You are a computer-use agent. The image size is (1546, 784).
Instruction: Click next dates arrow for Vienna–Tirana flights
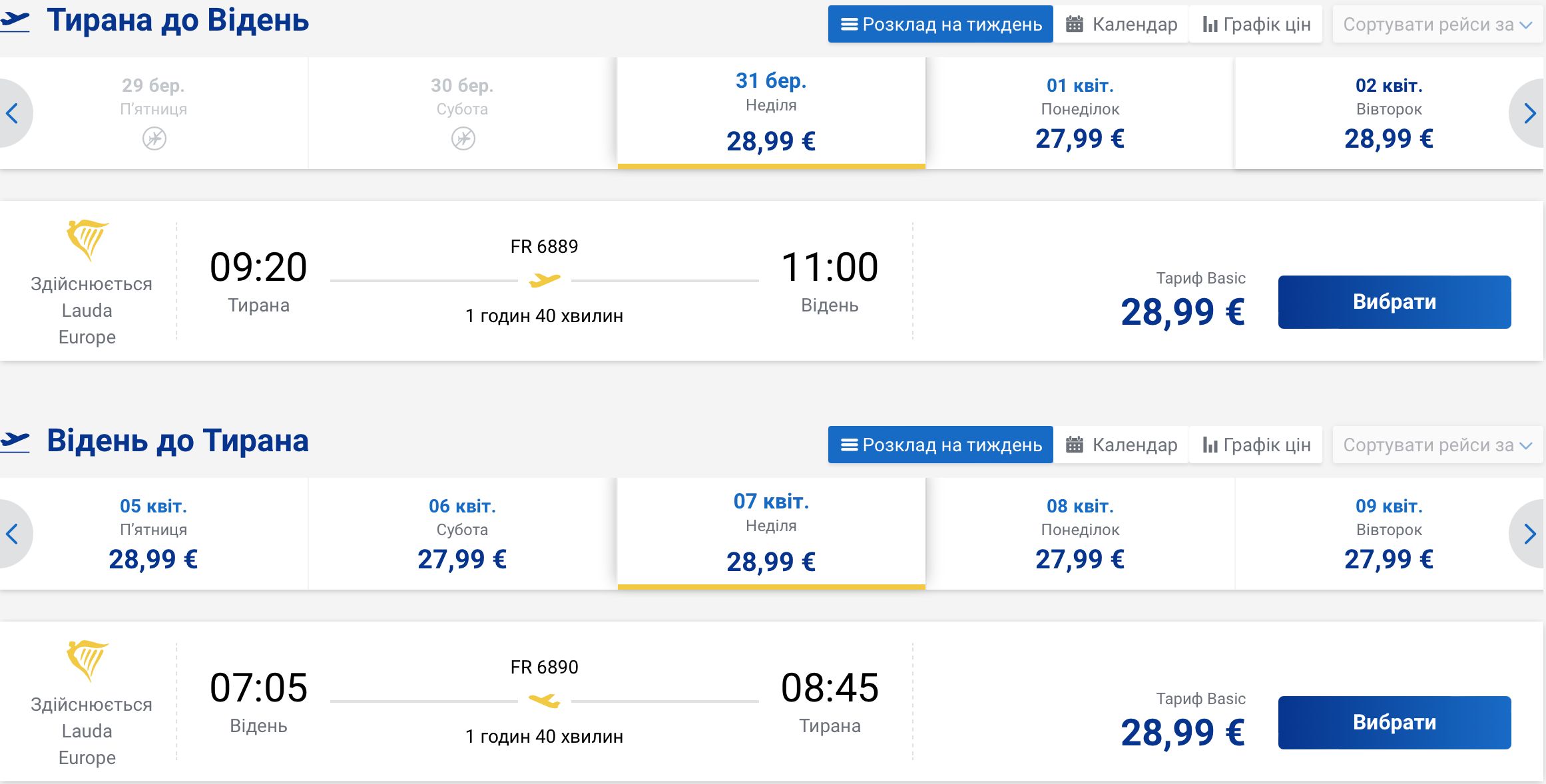[1529, 534]
